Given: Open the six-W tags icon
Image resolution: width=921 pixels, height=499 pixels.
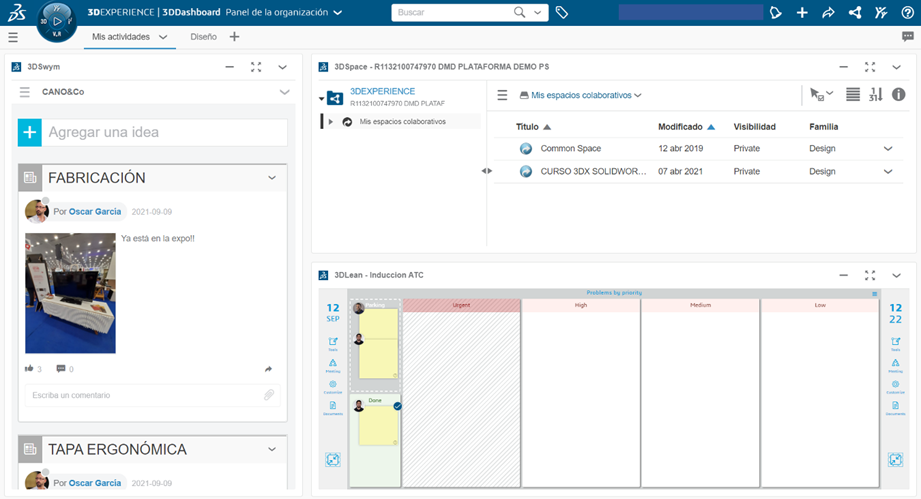Looking at the screenshot, I should [x=562, y=12].
